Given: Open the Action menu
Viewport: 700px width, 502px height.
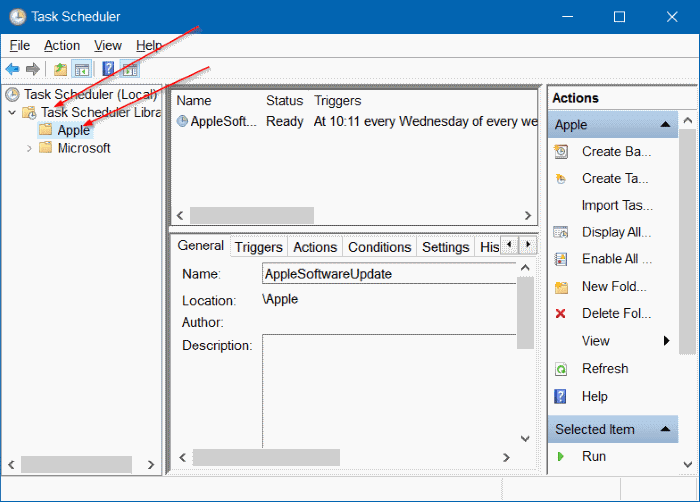Looking at the screenshot, I should pyautogui.click(x=62, y=46).
